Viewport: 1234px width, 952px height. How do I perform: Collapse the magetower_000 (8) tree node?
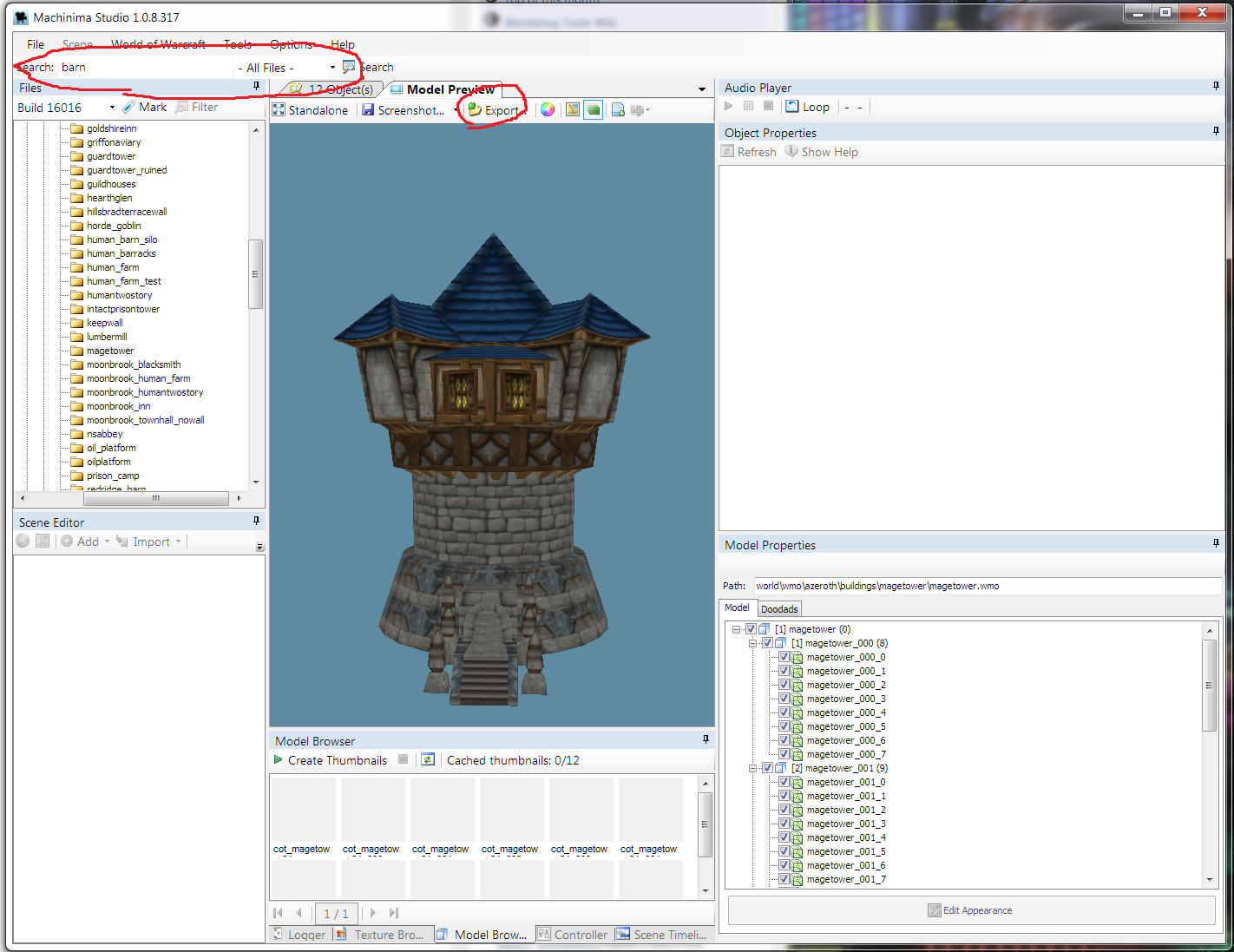[x=753, y=643]
